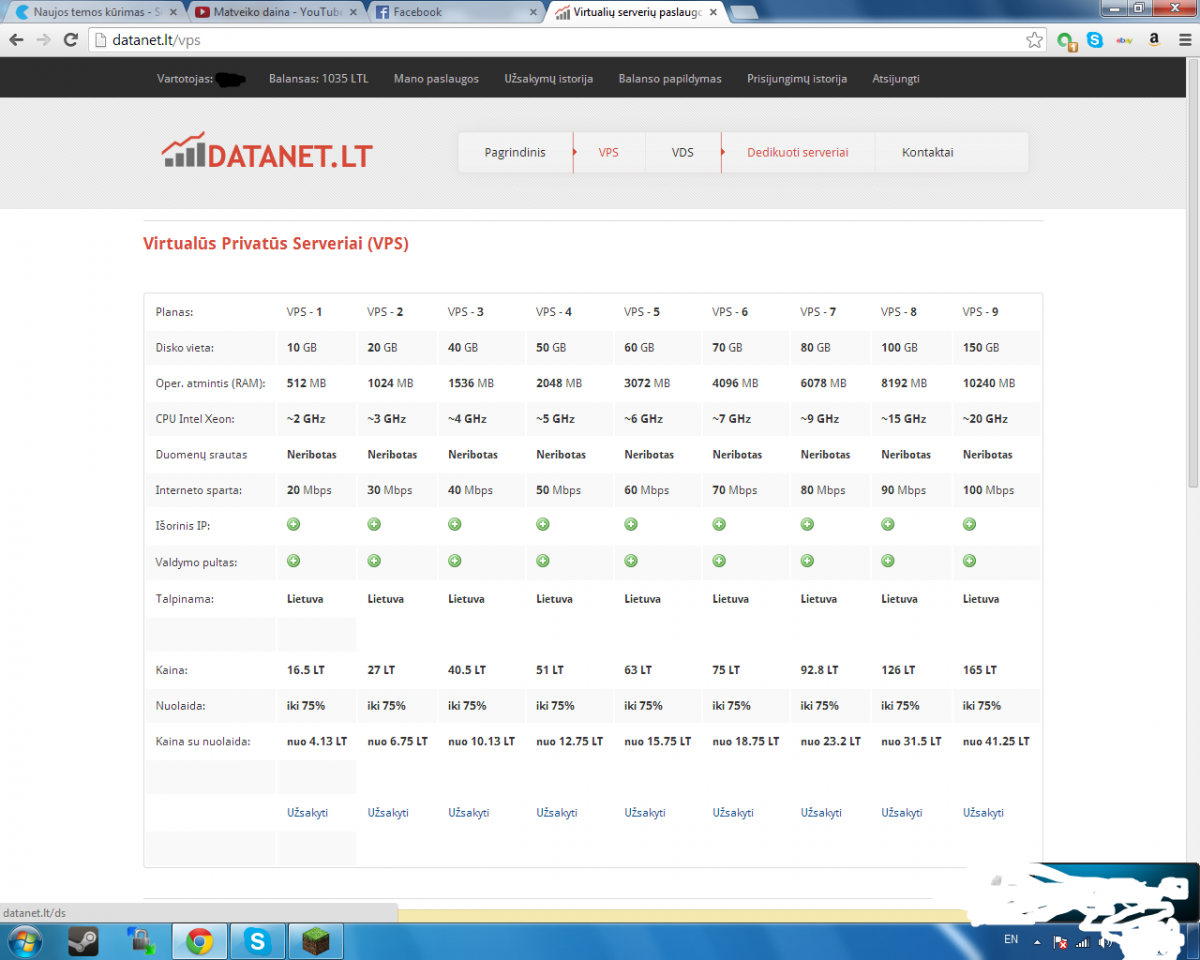Open the padlock network app on taskbar
The width and height of the screenshot is (1200, 960).
tap(141, 941)
